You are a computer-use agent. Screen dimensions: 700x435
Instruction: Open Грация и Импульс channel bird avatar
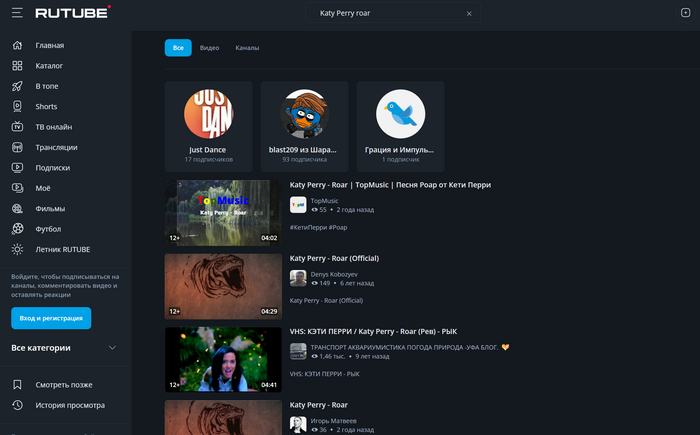(400, 113)
